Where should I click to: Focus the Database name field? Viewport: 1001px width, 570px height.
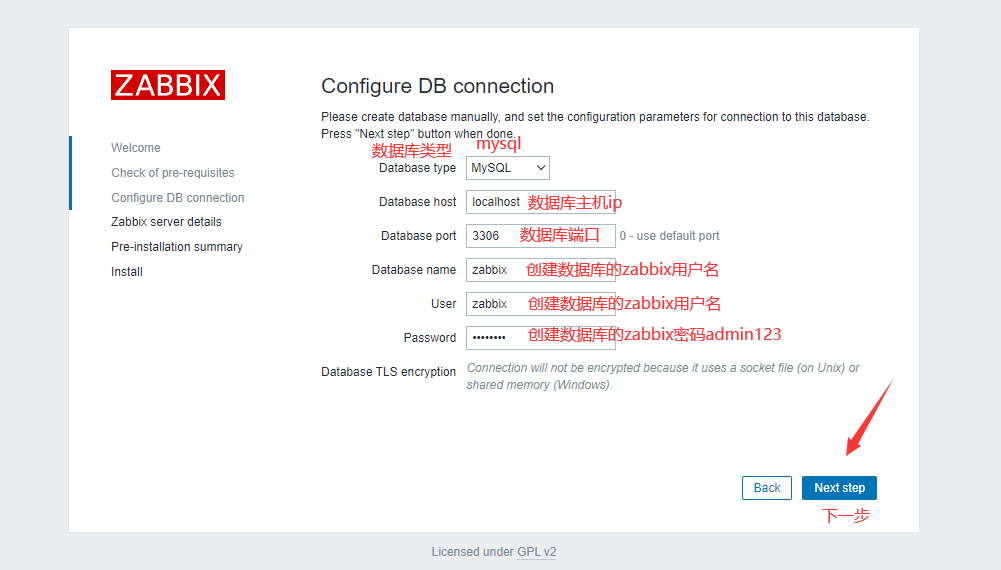tap(541, 269)
